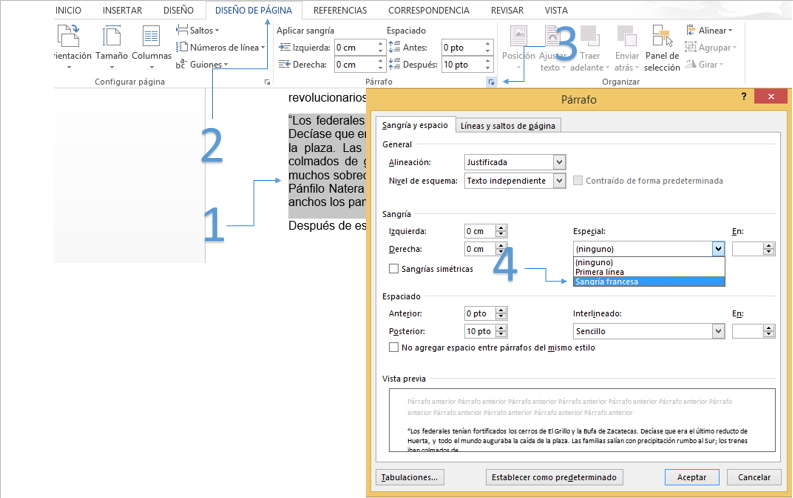Open the Párrafo dialog launcher arrow
Screen dimensions: 793x498
(x=492, y=83)
